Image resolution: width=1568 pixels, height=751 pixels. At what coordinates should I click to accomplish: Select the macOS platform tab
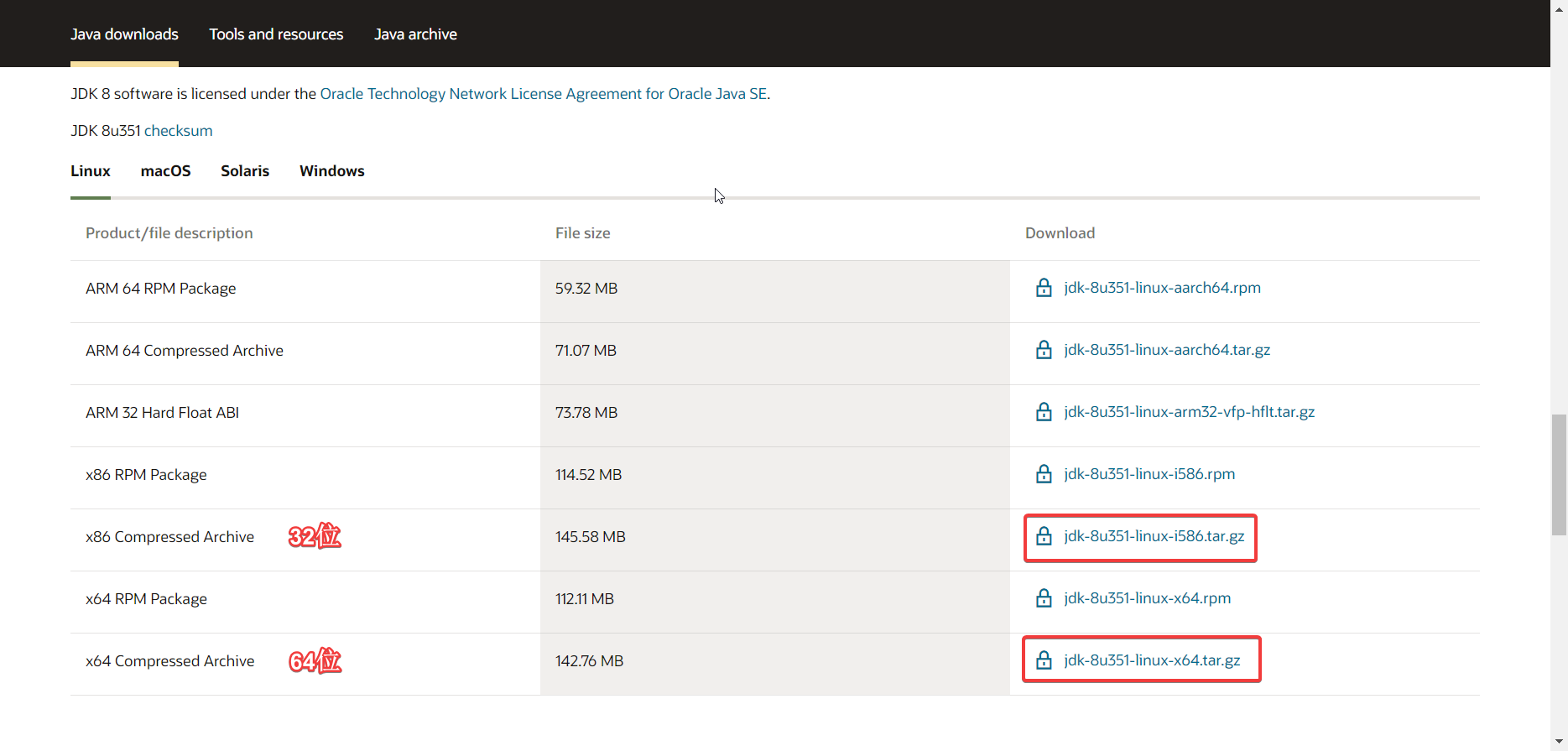pos(165,171)
